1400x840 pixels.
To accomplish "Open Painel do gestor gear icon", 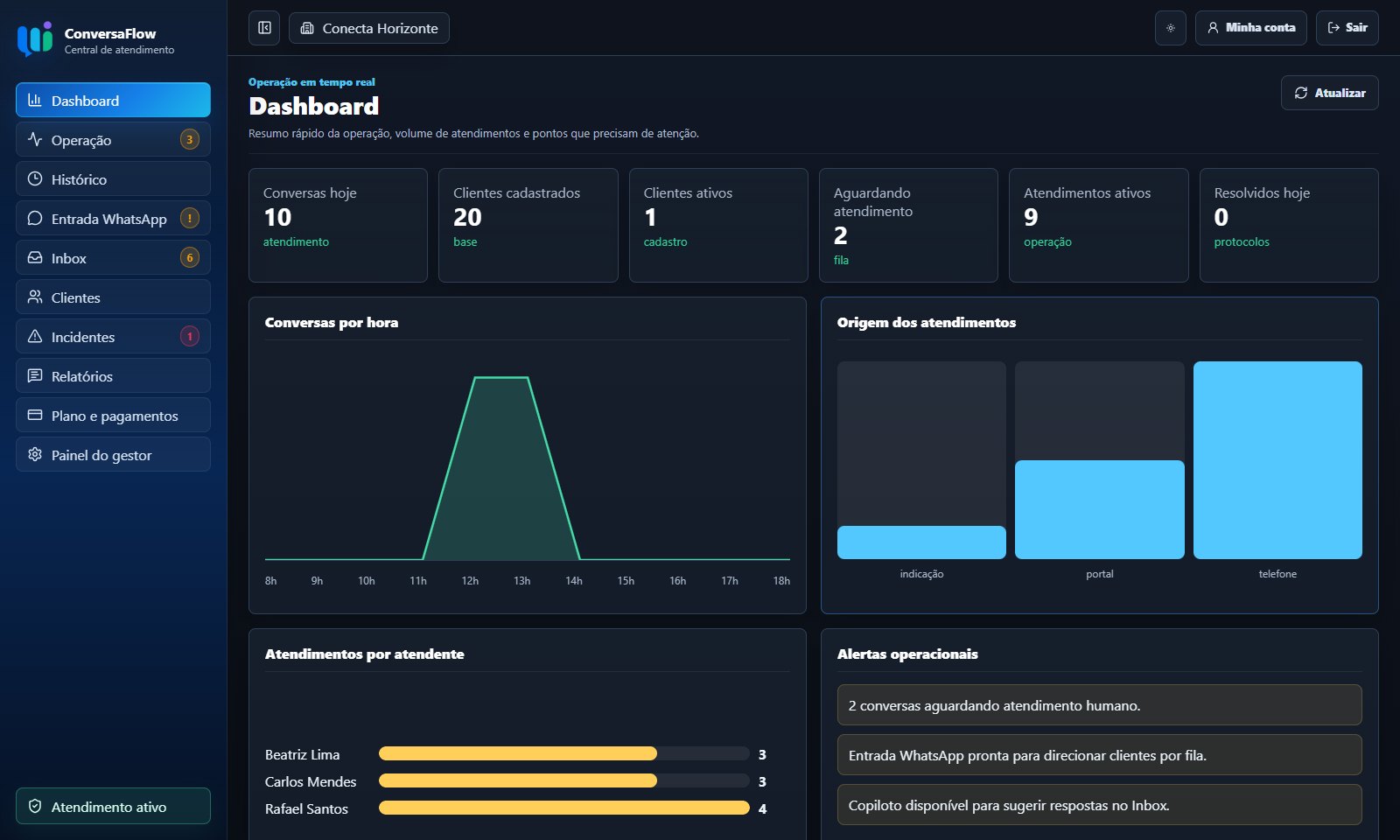I will tap(35, 454).
